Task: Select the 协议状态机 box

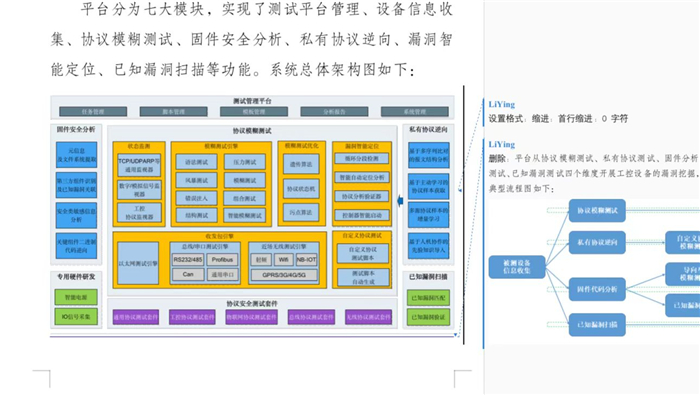Action: (x=301, y=189)
